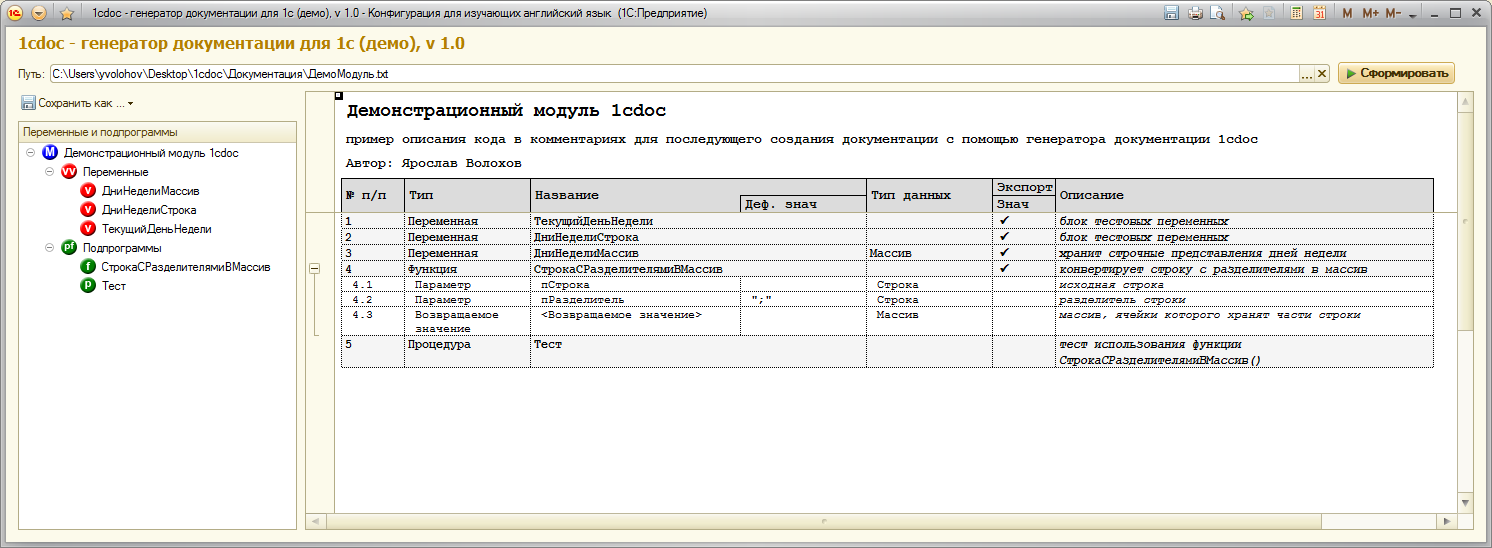Open the favorites star in the title bar
Viewport: 1492px width, 548px height.
click(x=67, y=13)
